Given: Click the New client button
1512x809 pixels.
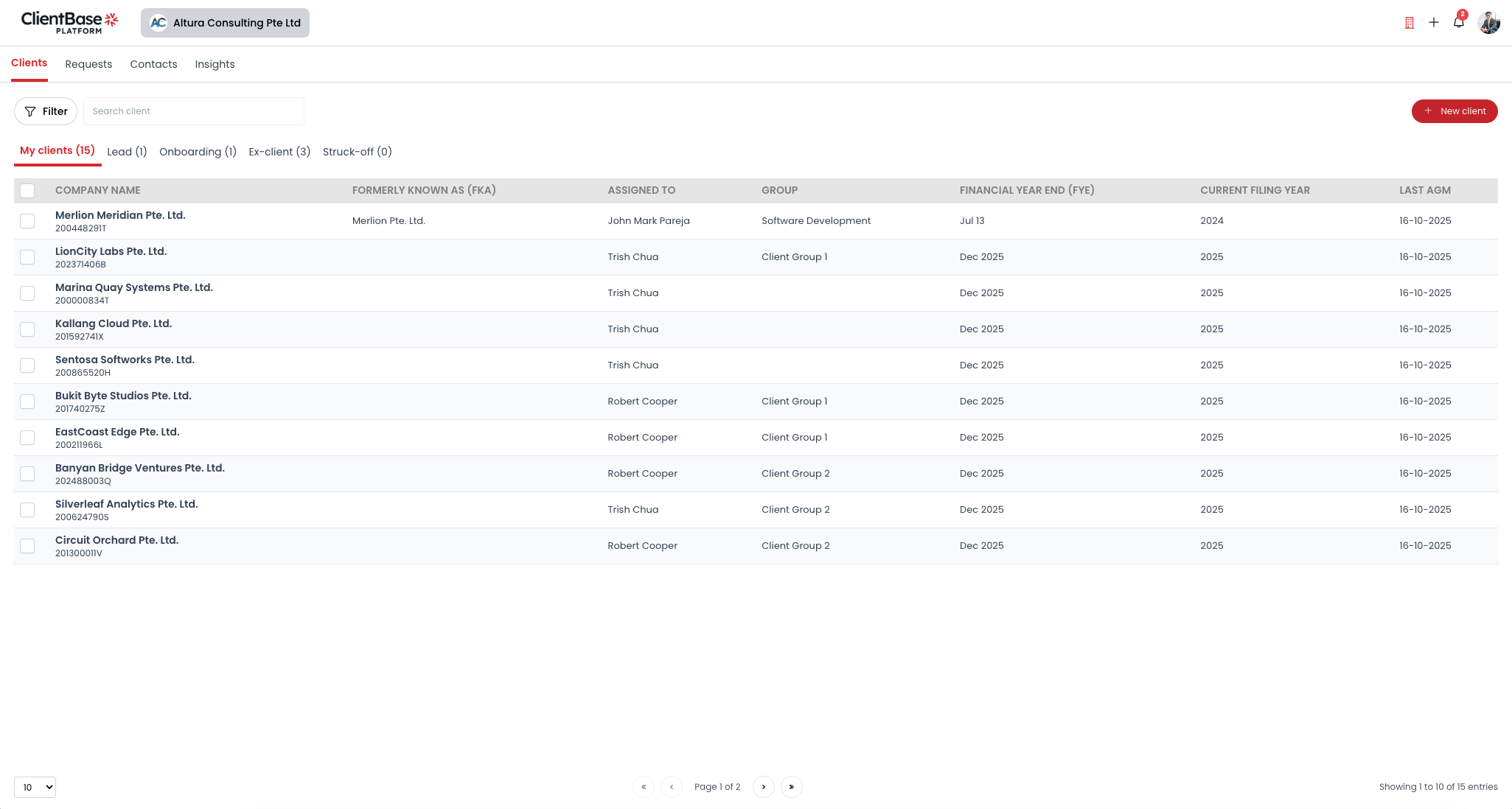Looking at the screenshot, I should 1454,111.
